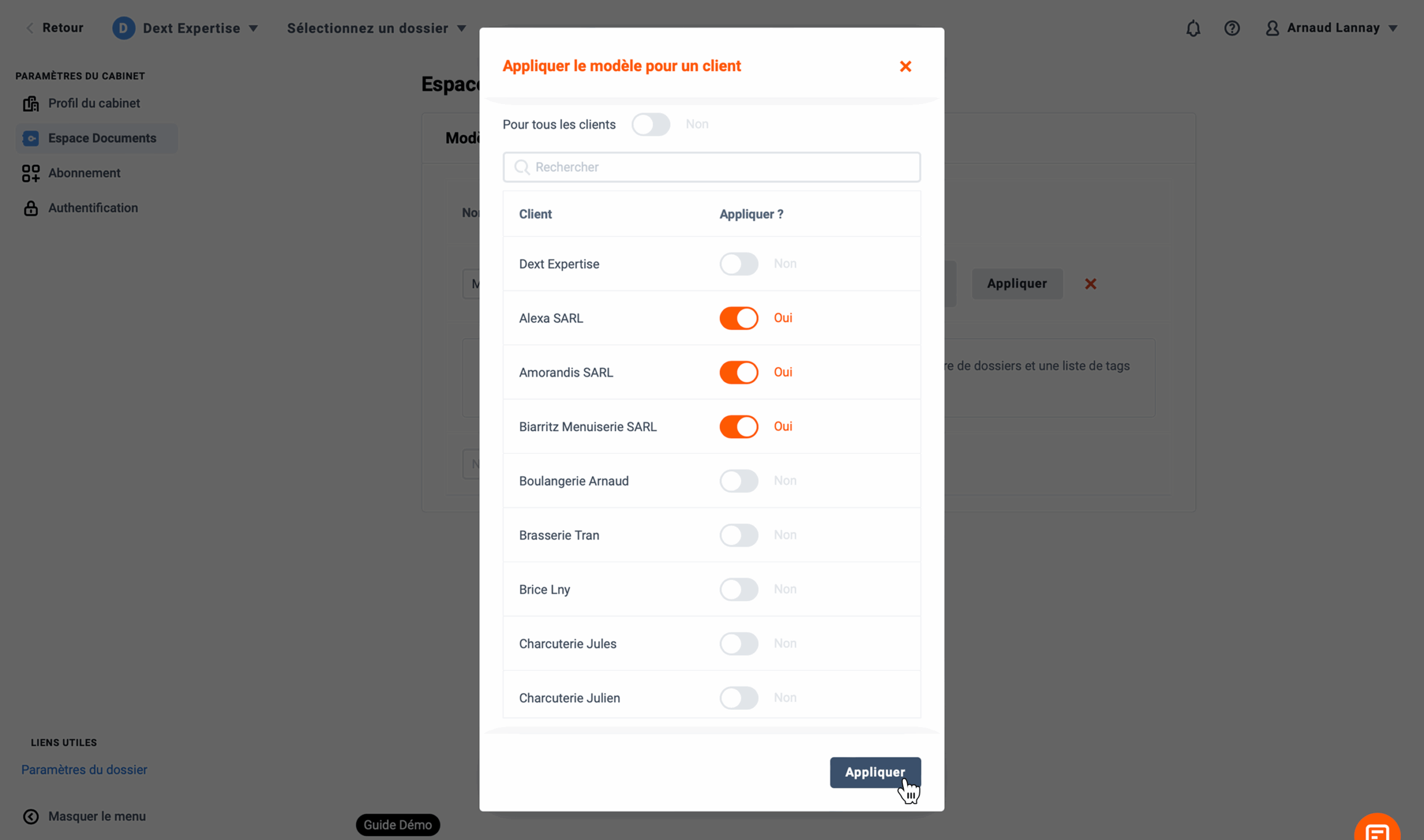This screenshot has width=1424, height=840.
Task: Open the Sélectionnez un dossier dropdown
Action: (377, 28)
